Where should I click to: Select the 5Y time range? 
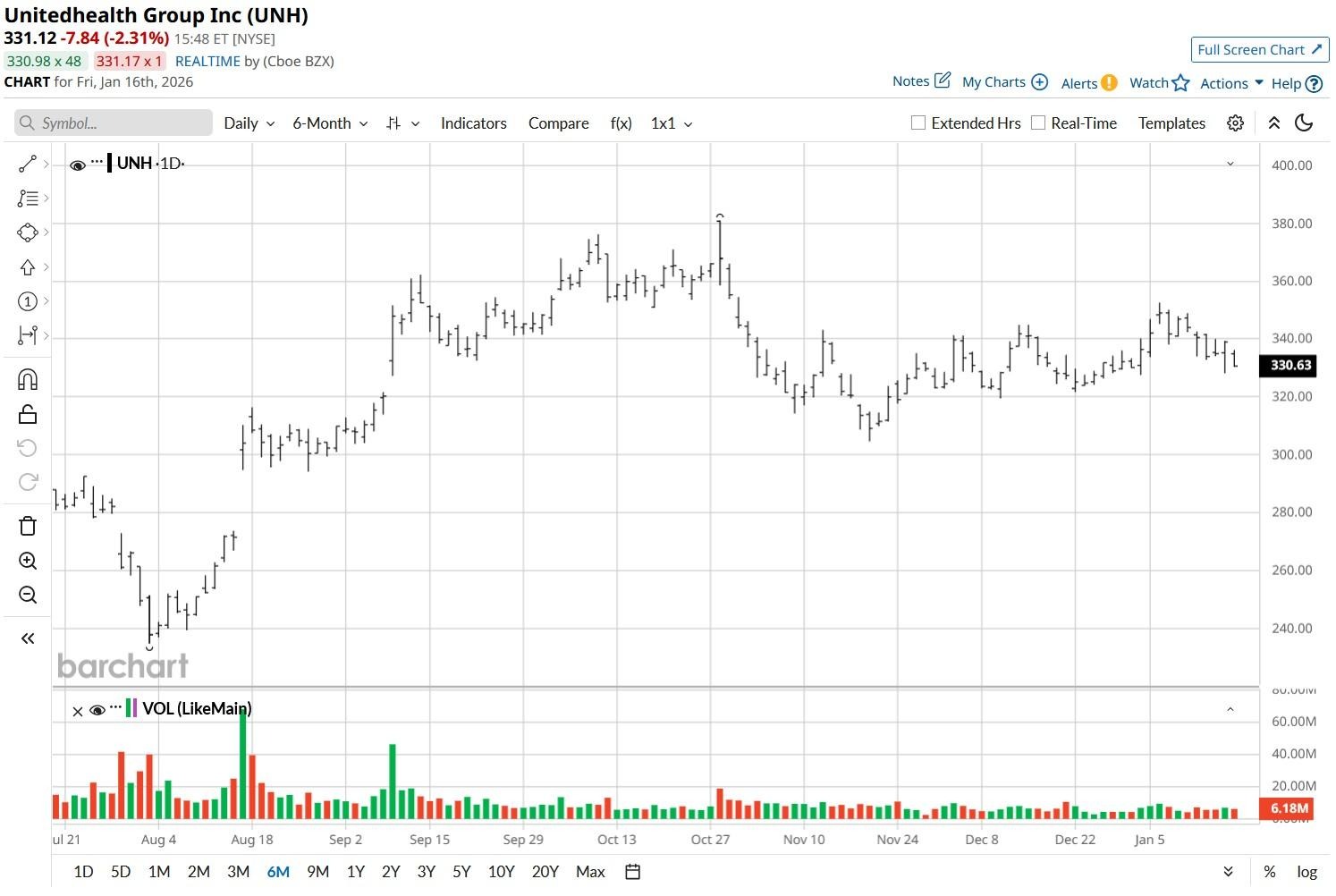461,872
